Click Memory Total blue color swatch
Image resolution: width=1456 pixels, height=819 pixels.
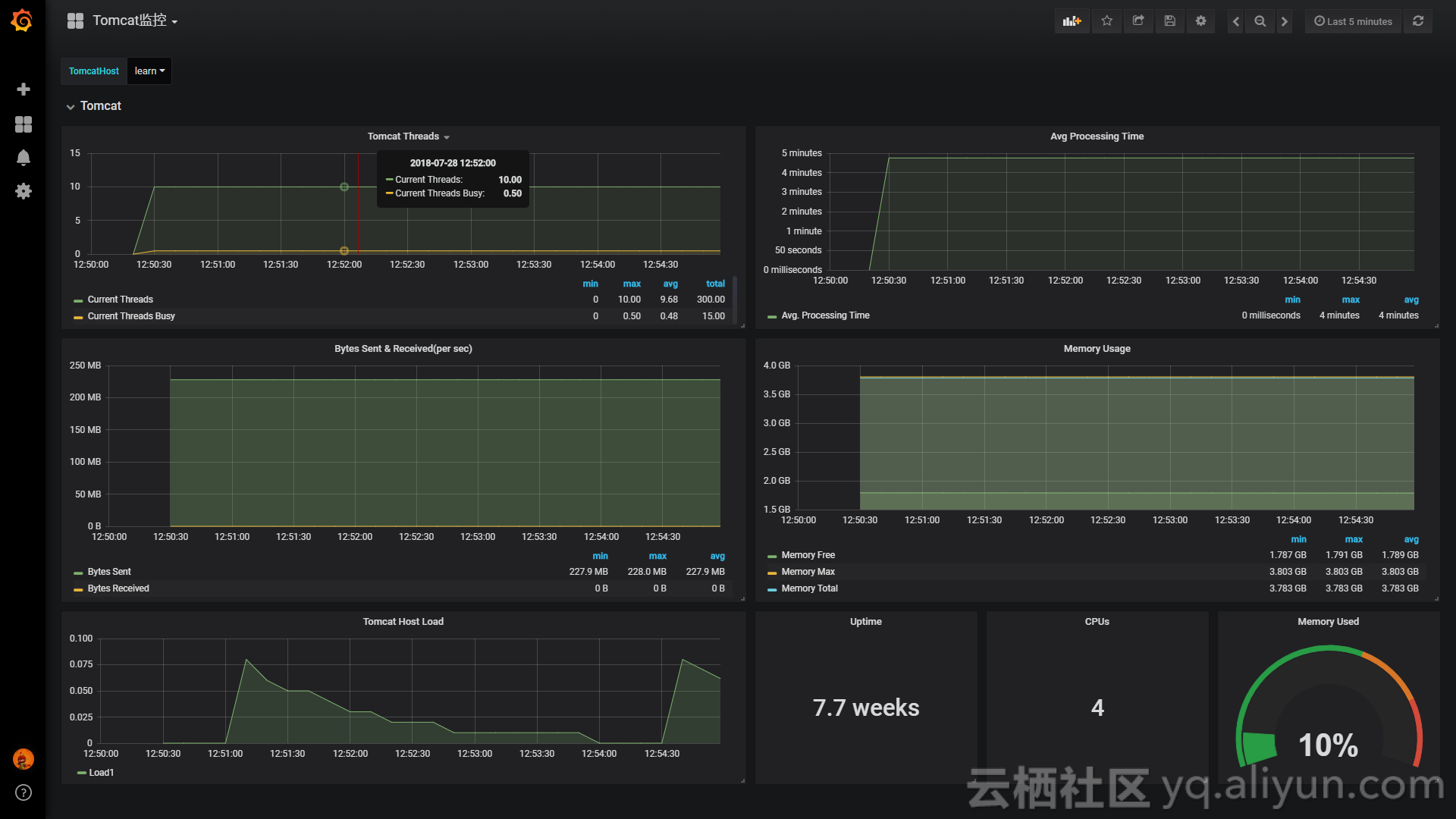[772, 589]
